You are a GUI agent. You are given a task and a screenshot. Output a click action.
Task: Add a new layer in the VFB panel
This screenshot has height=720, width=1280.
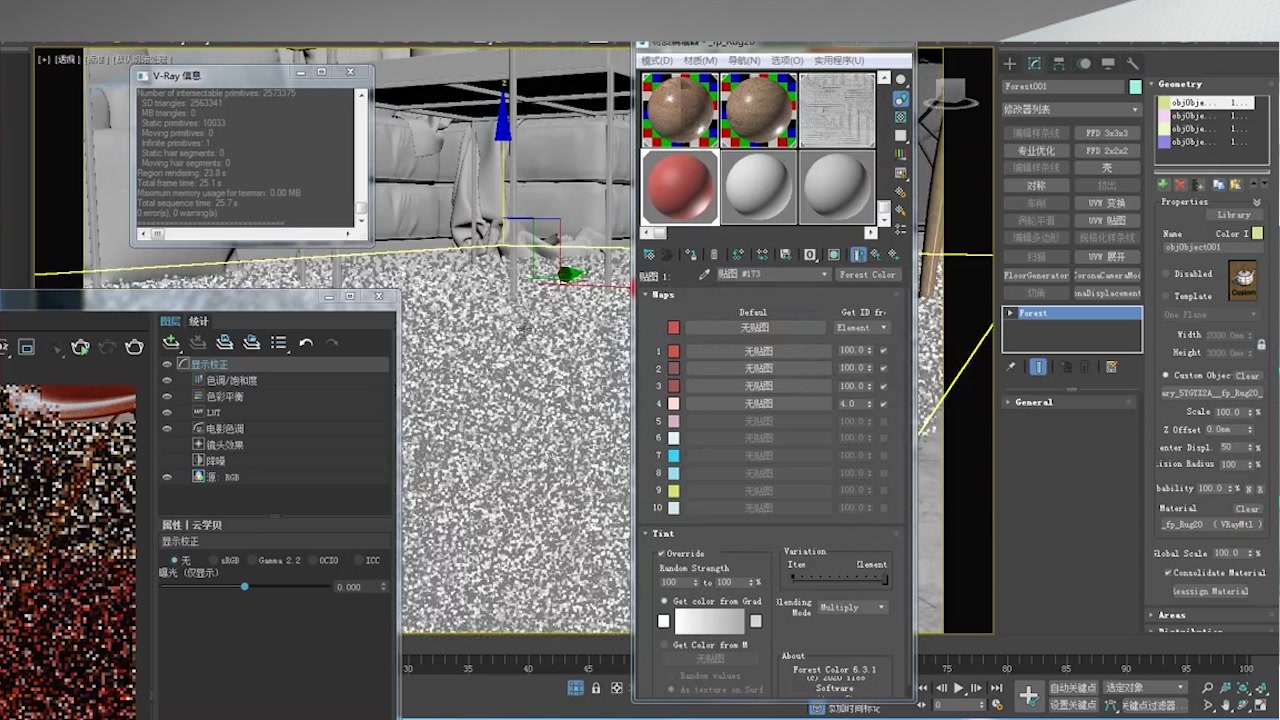tap(170, 343)
